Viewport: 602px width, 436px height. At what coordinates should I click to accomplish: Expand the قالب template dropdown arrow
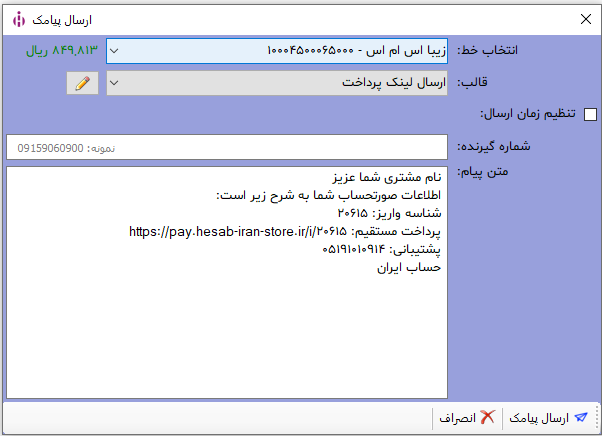(115, 83)
